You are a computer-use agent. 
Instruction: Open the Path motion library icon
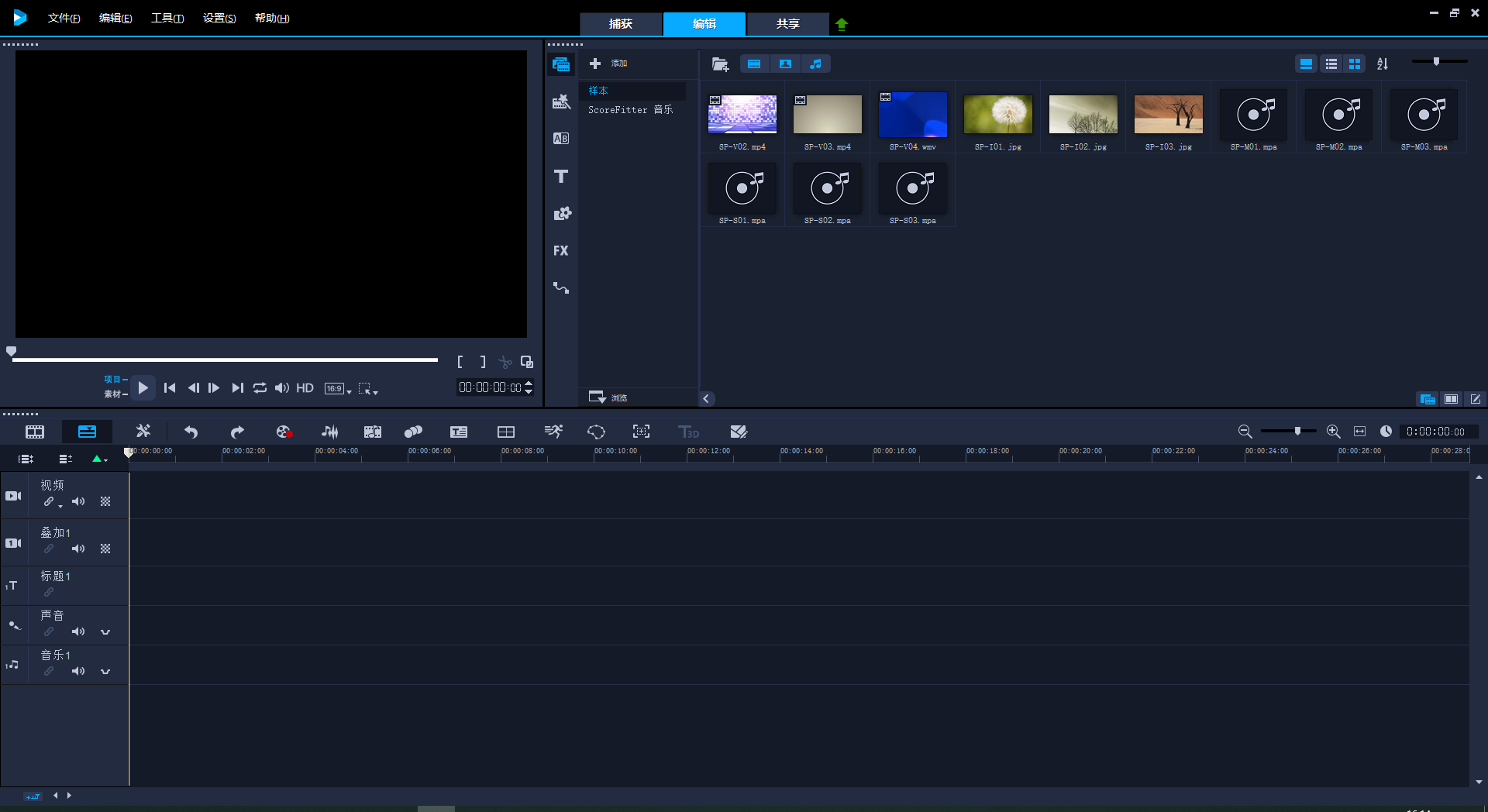click(x=561, y=288)
